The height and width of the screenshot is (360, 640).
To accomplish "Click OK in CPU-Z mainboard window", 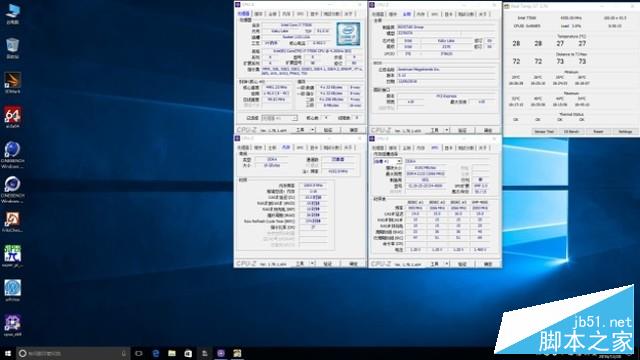I will pyautogui.click(x=488, y=130).
